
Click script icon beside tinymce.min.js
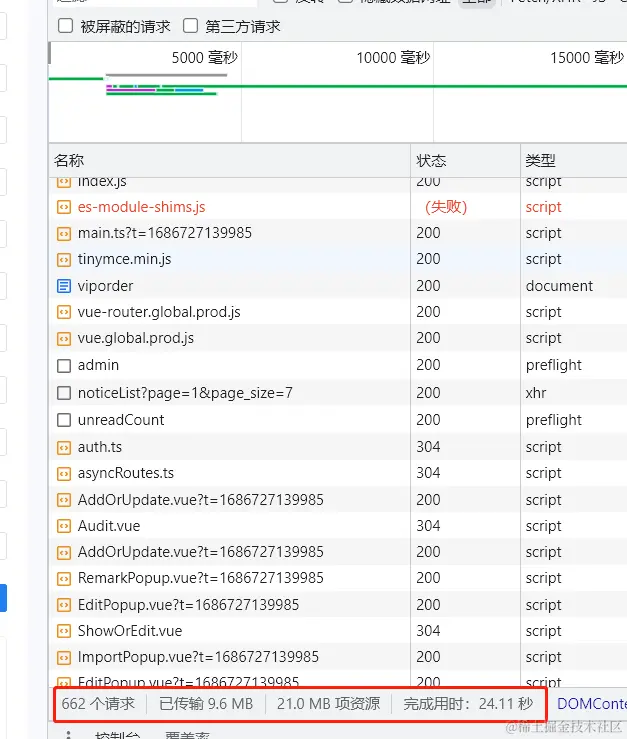click(x=64, y=259)
